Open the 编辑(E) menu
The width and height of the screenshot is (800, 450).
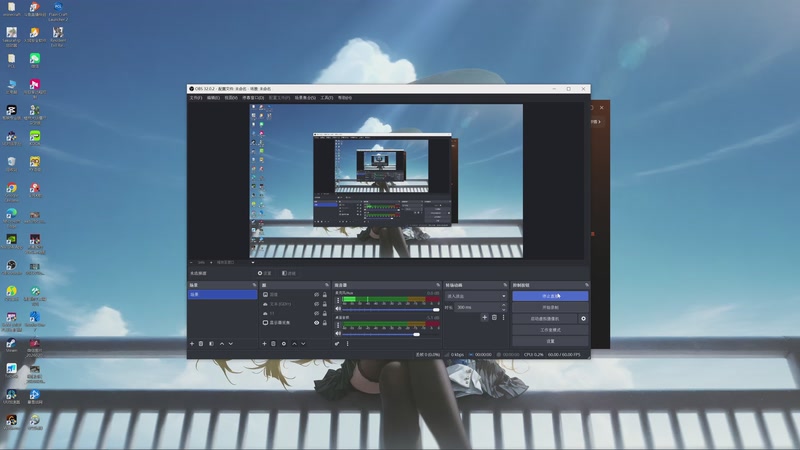point(213,97)
